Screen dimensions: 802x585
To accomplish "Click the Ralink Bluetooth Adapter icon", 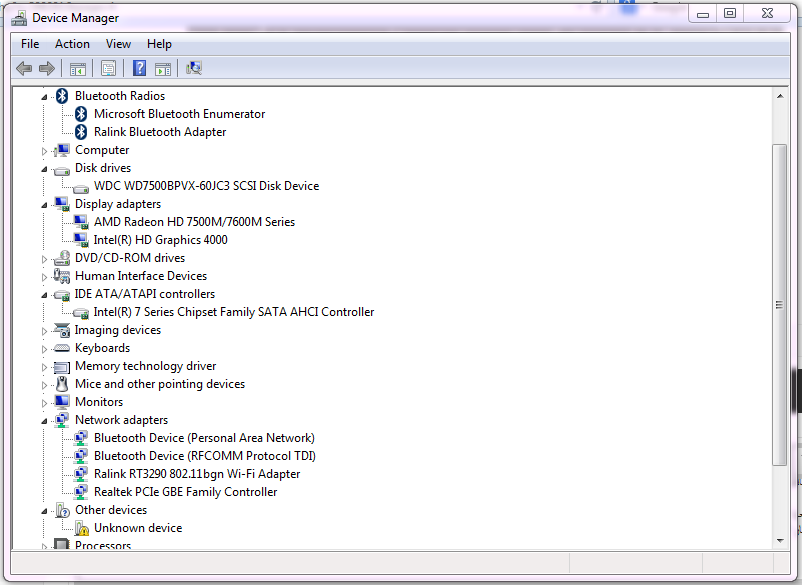I will (81, 132).
